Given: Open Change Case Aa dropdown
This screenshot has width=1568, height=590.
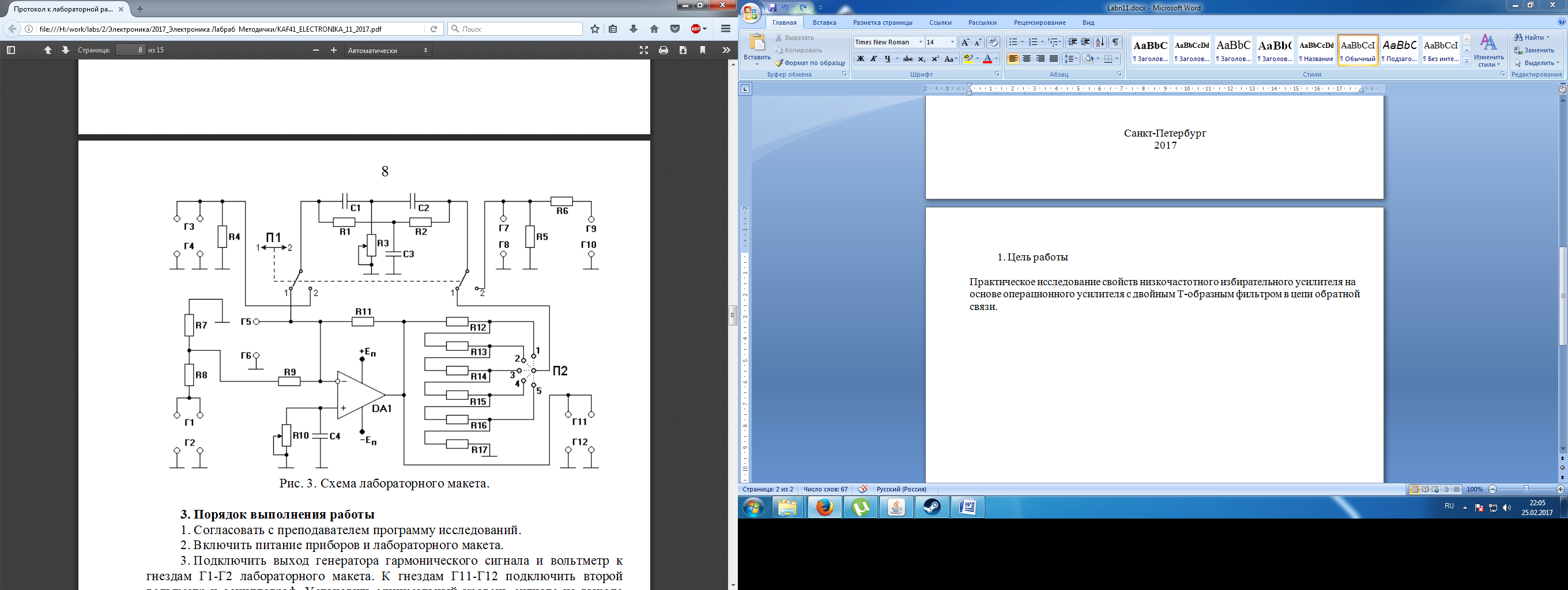Looking at the screenshot, I should (951, 59).
